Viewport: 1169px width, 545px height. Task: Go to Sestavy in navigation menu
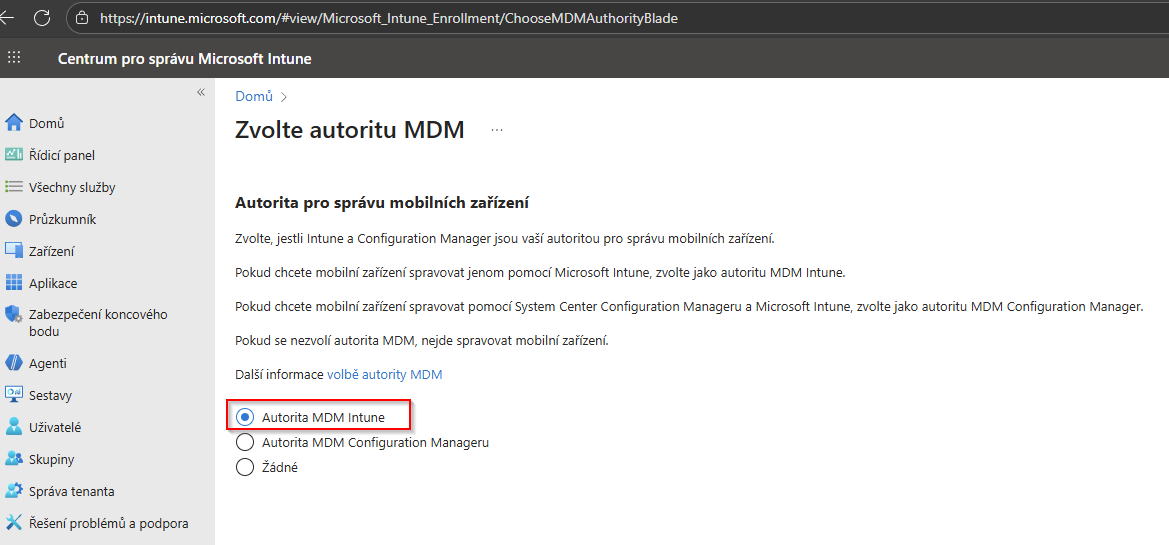coord(50,395)
